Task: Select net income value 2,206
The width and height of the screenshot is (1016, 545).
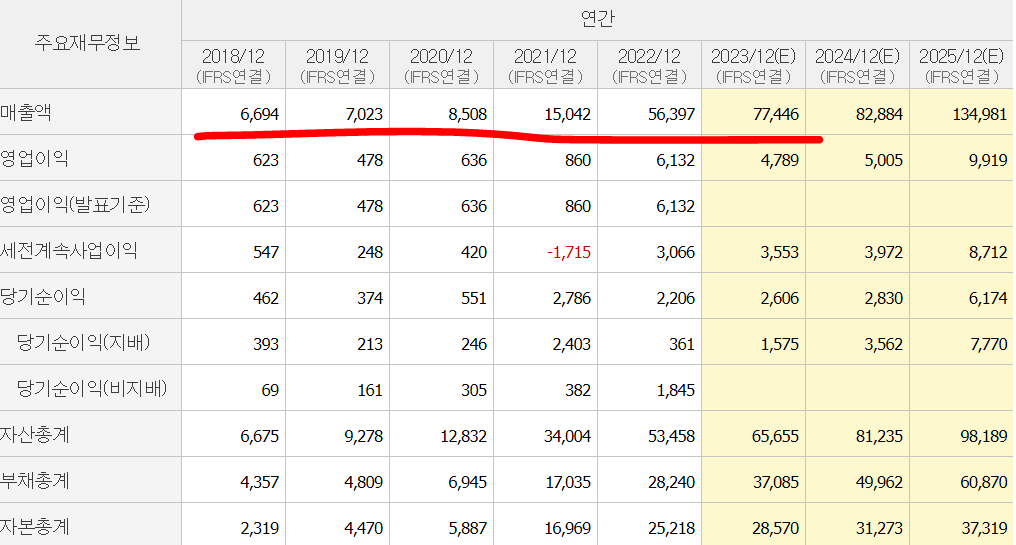Action: (x=675, y=298)
